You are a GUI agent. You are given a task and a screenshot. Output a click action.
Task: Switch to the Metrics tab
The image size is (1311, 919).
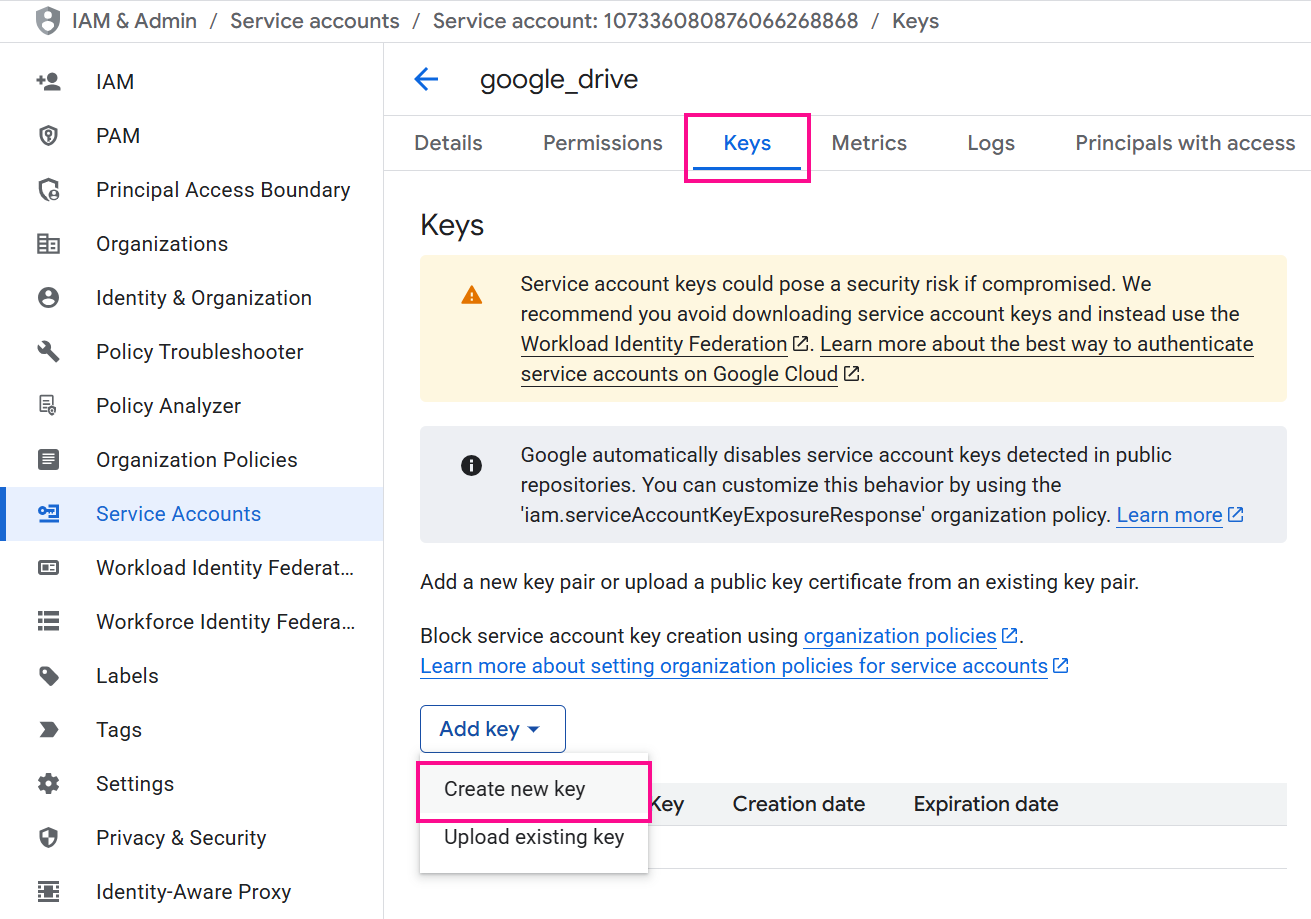pos(868,143)
